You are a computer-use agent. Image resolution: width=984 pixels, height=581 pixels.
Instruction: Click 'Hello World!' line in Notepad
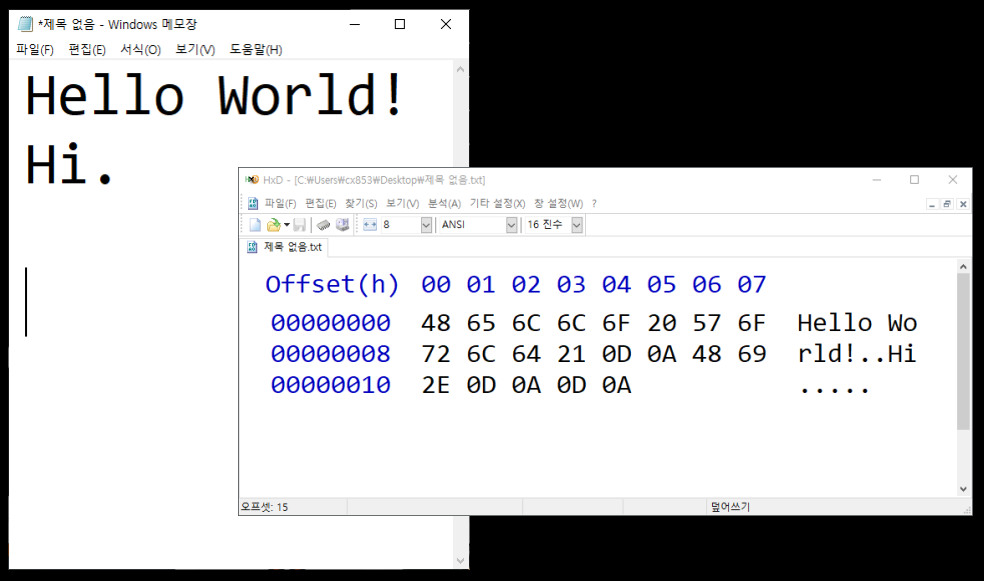215,96
